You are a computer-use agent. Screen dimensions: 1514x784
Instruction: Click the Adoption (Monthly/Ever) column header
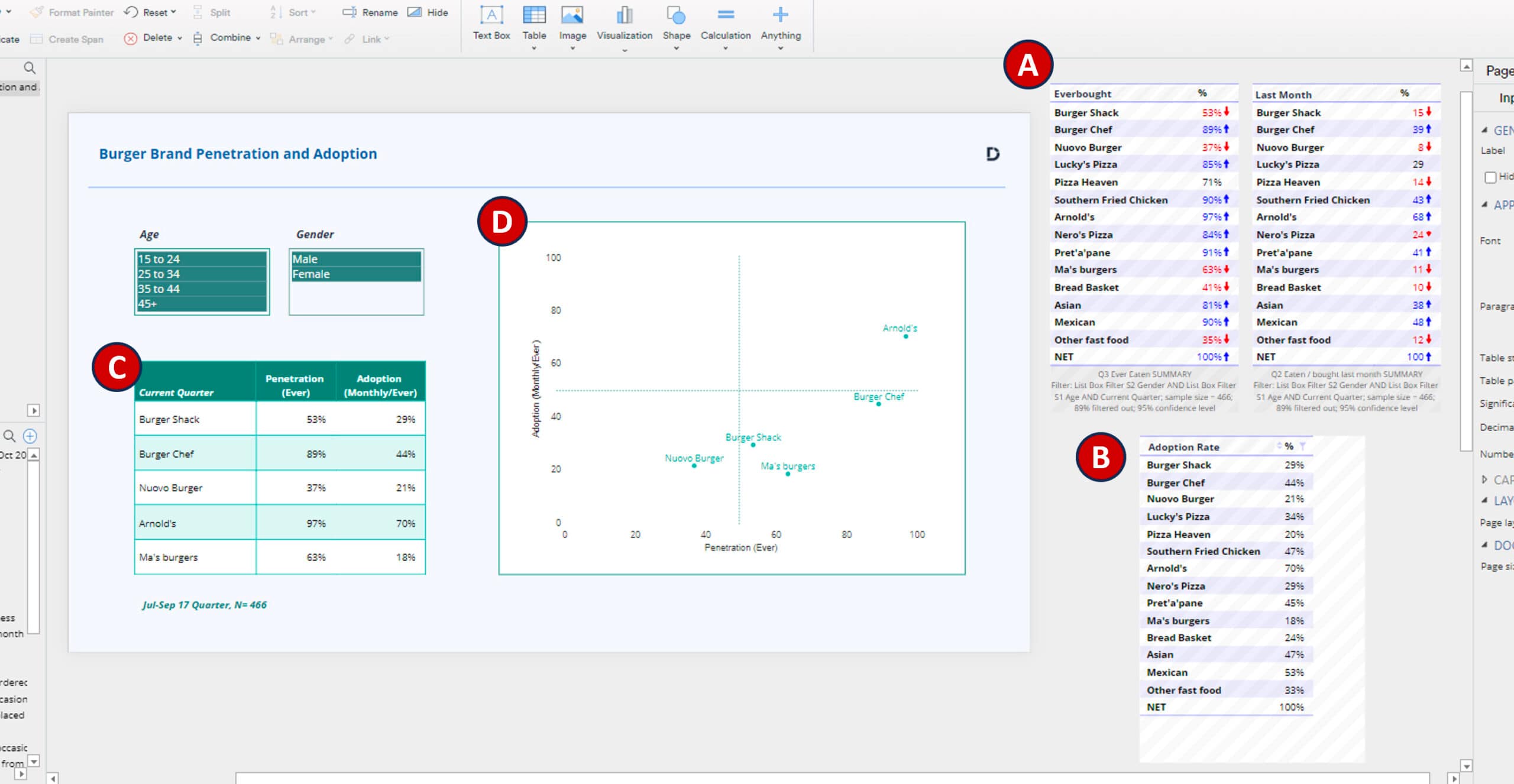pos(380,385)
